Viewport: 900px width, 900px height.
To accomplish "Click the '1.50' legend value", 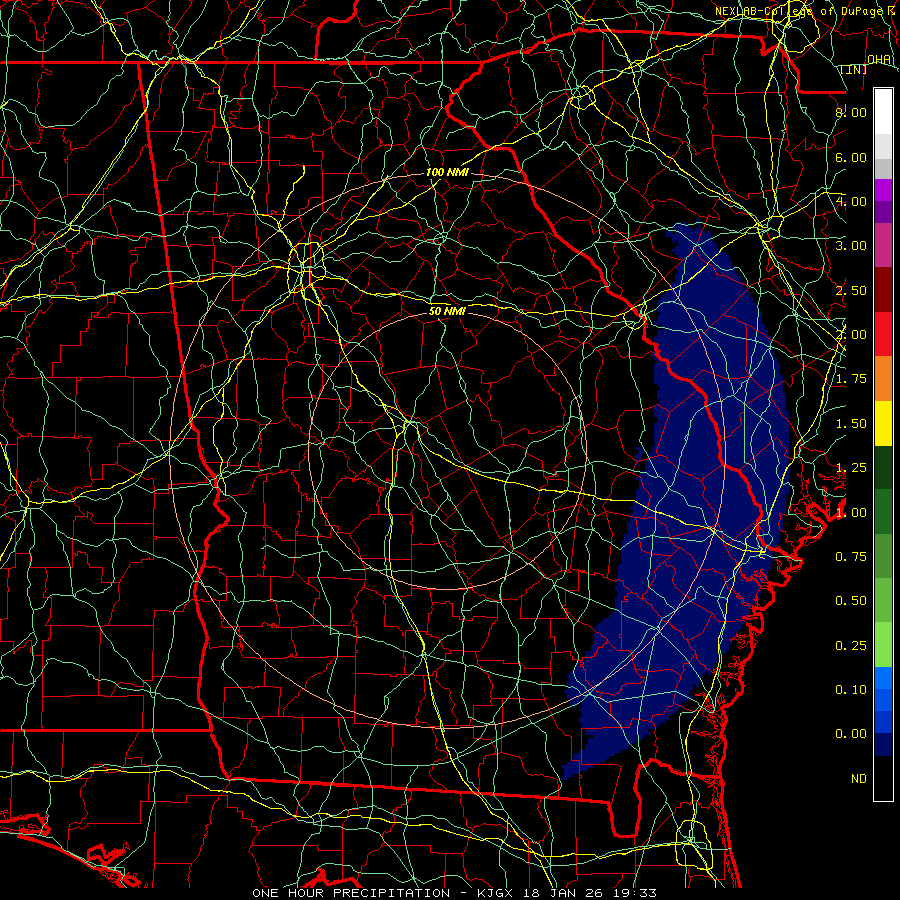I will (x=851, y=424).
